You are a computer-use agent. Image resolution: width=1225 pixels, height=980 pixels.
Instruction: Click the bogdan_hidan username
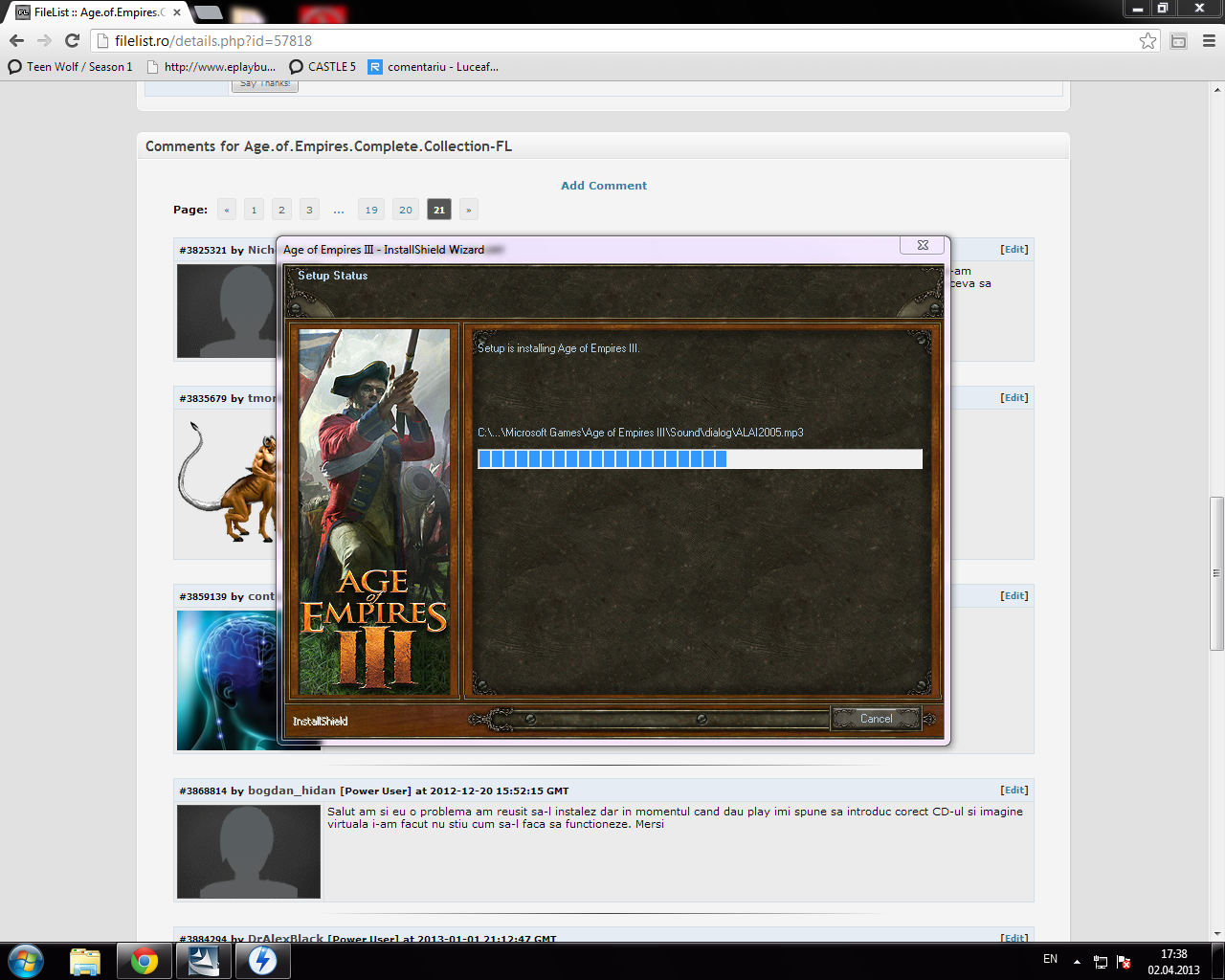pyautogui.click(x=292, y=791)
